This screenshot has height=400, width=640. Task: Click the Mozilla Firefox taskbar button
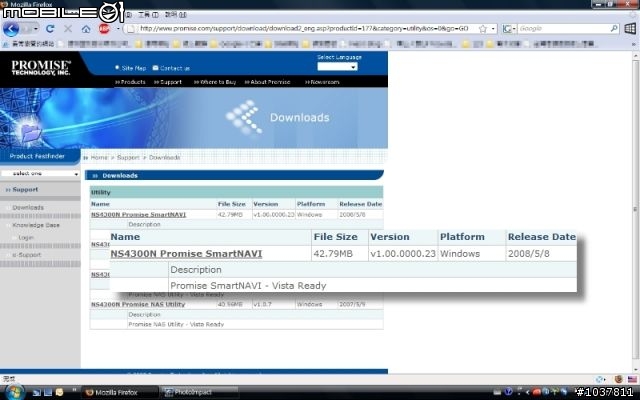(119, 392)
